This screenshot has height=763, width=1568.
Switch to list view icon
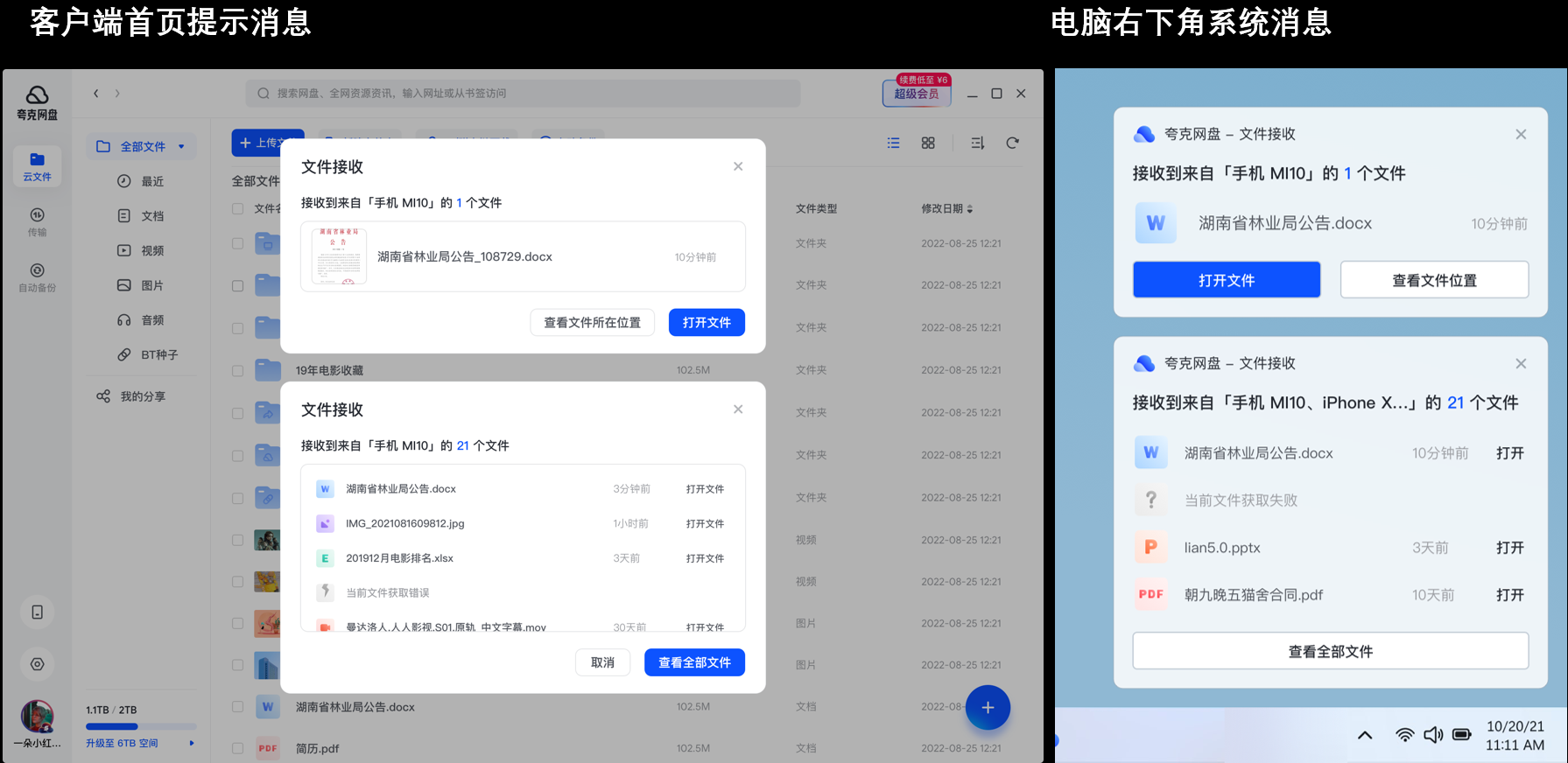coord(893,143)
